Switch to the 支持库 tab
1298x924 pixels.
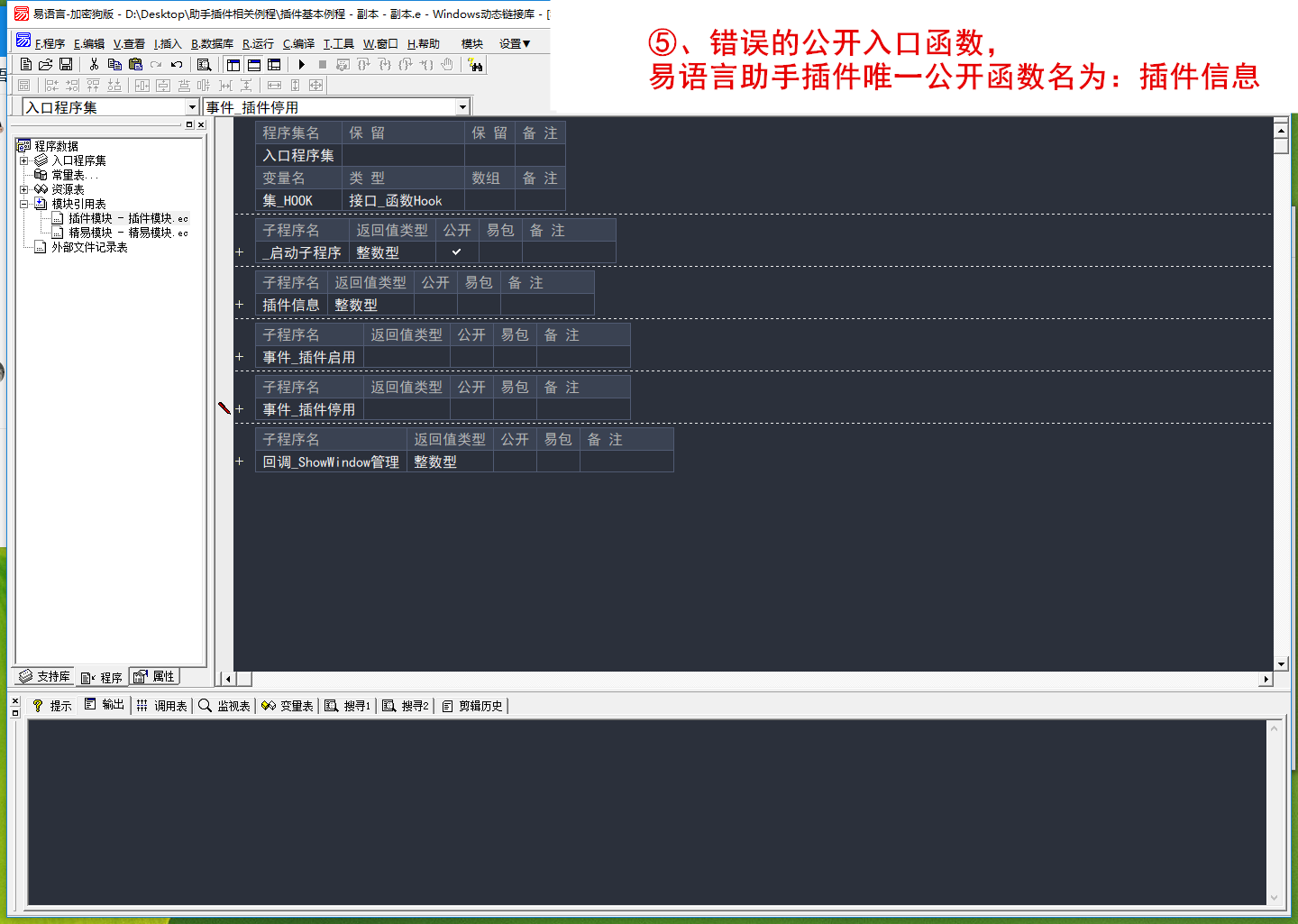[45, 677]
